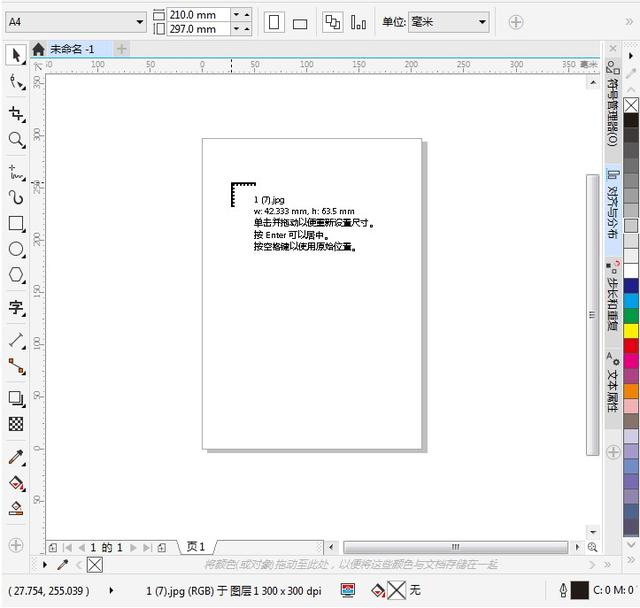The image size is (640, 608).
Task: Select the Zoom magnifier tool
Action: [x=16, y=140]
